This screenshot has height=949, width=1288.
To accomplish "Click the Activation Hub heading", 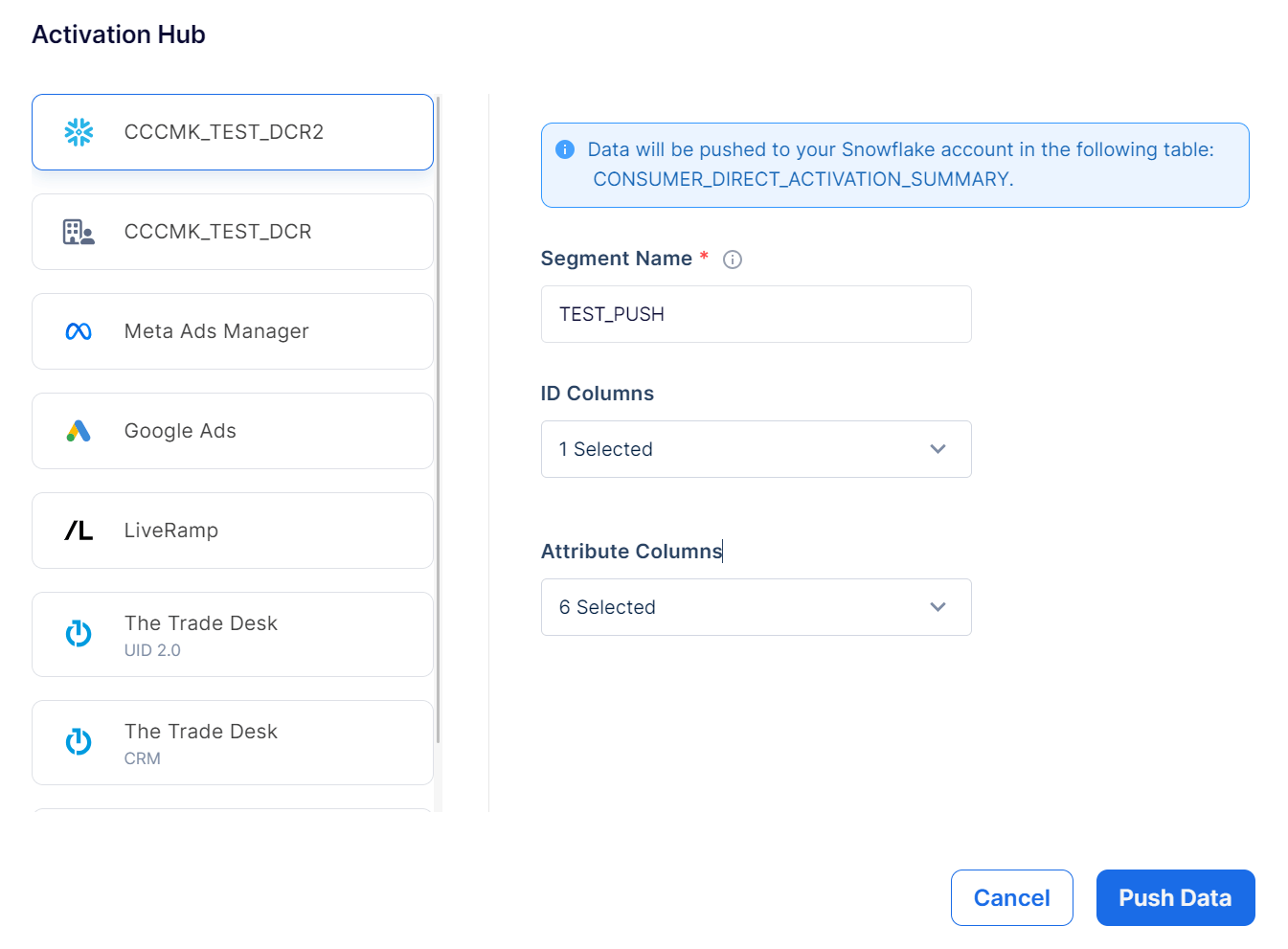I will pyautogui.click(x=119, y=34).
